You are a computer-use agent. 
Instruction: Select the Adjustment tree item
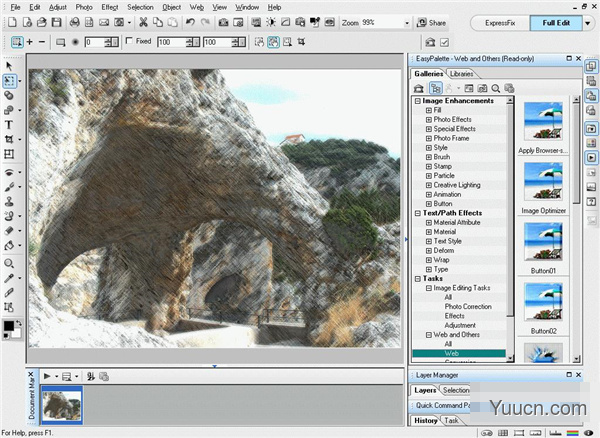[x=460, y=325]
